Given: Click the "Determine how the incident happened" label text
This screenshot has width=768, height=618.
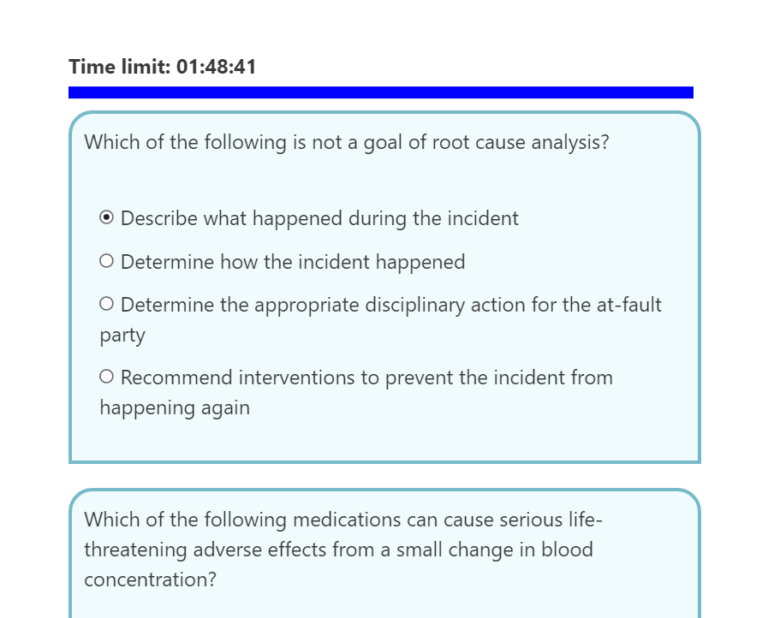Looking at the screenshot, I should coord(292,262).
